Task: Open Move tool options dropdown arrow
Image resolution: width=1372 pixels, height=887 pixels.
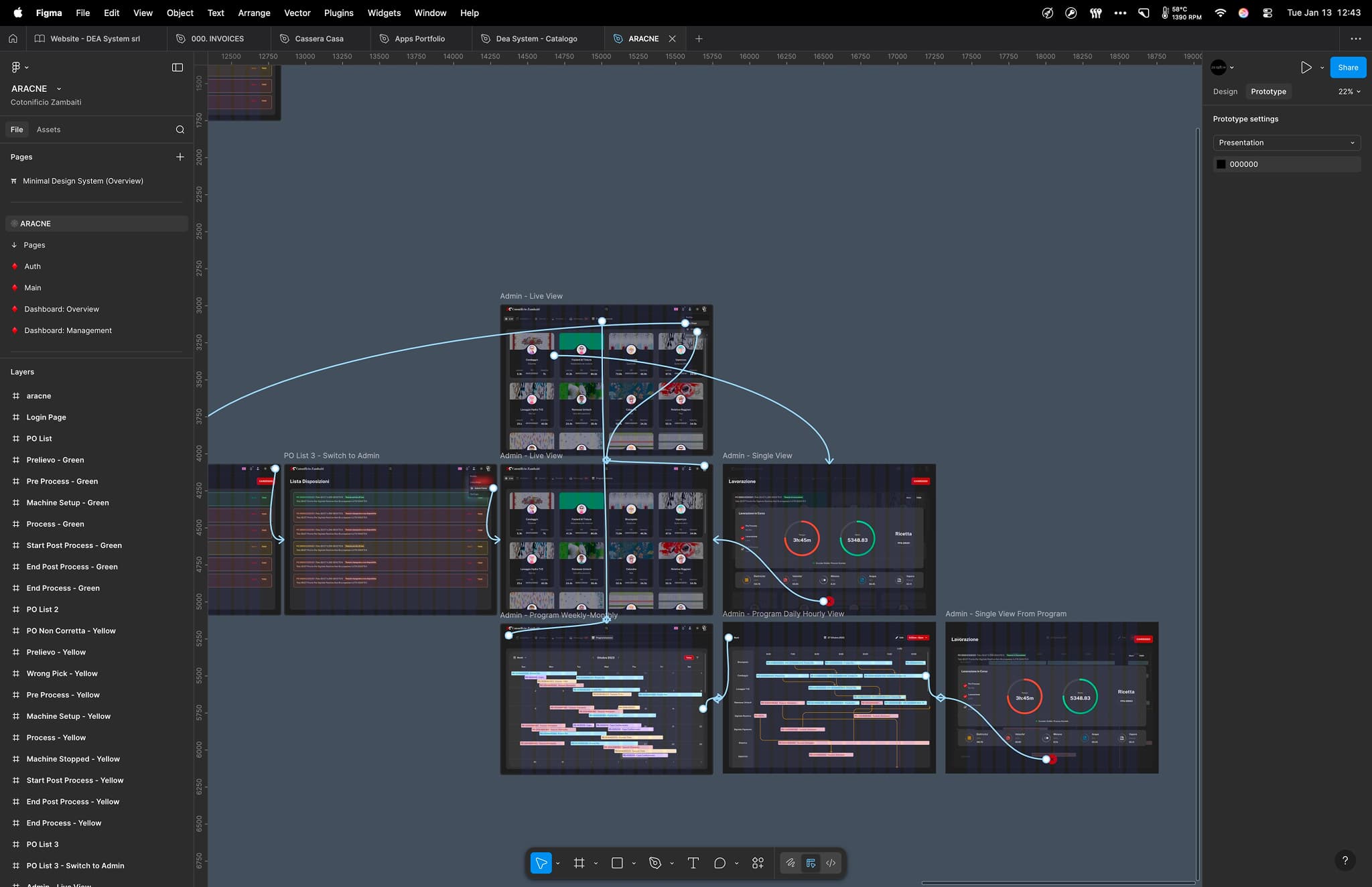Action: click(x=558, y=864)
